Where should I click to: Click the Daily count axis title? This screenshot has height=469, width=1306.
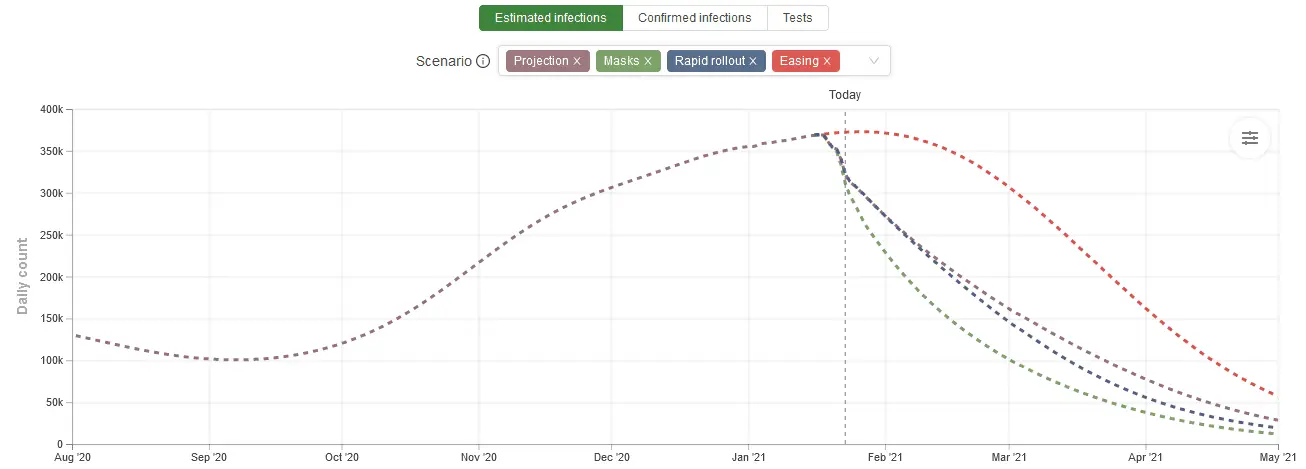[x=22, y=277]
